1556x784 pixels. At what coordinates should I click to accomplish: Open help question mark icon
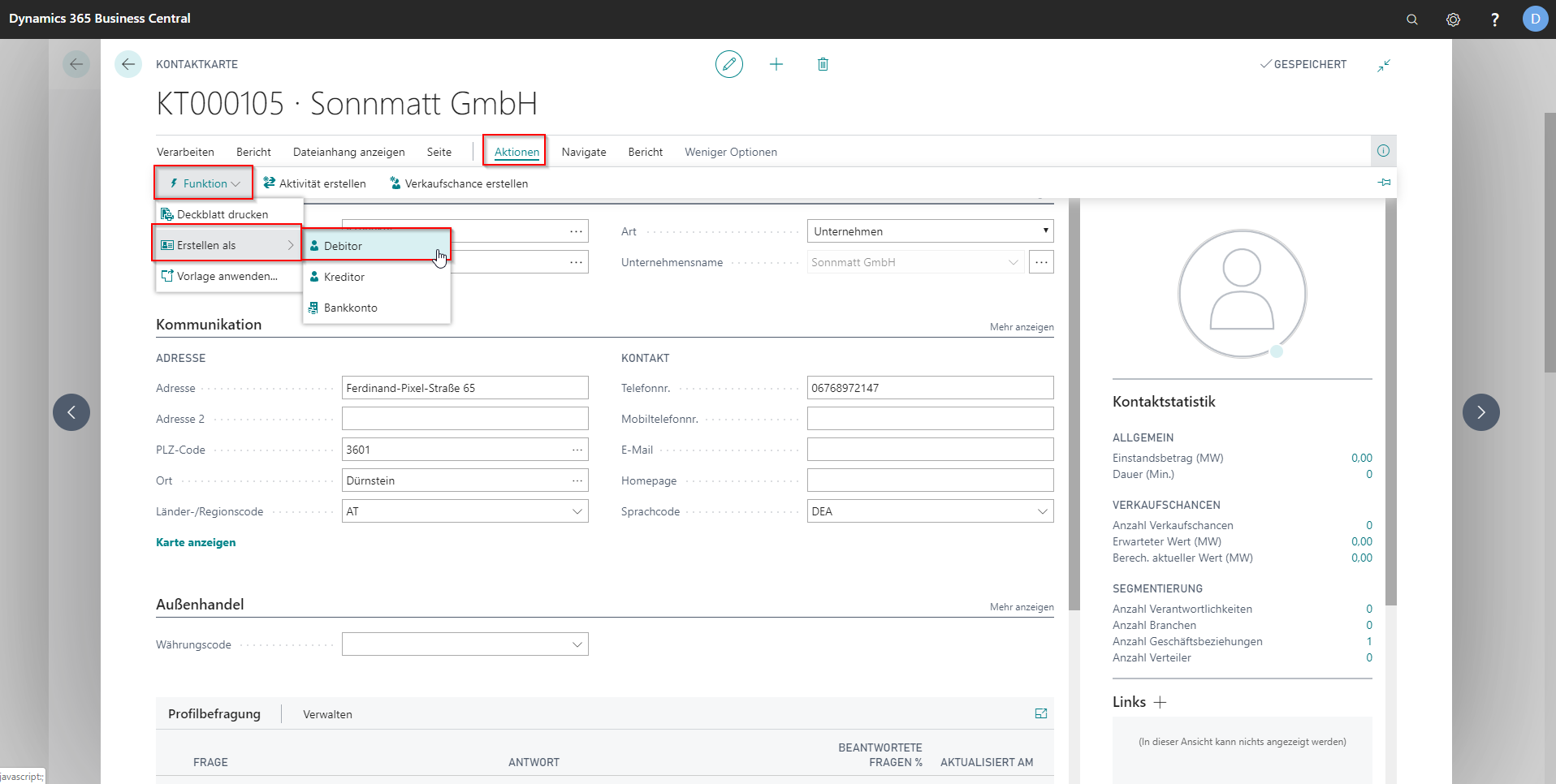coord(1495,19)
